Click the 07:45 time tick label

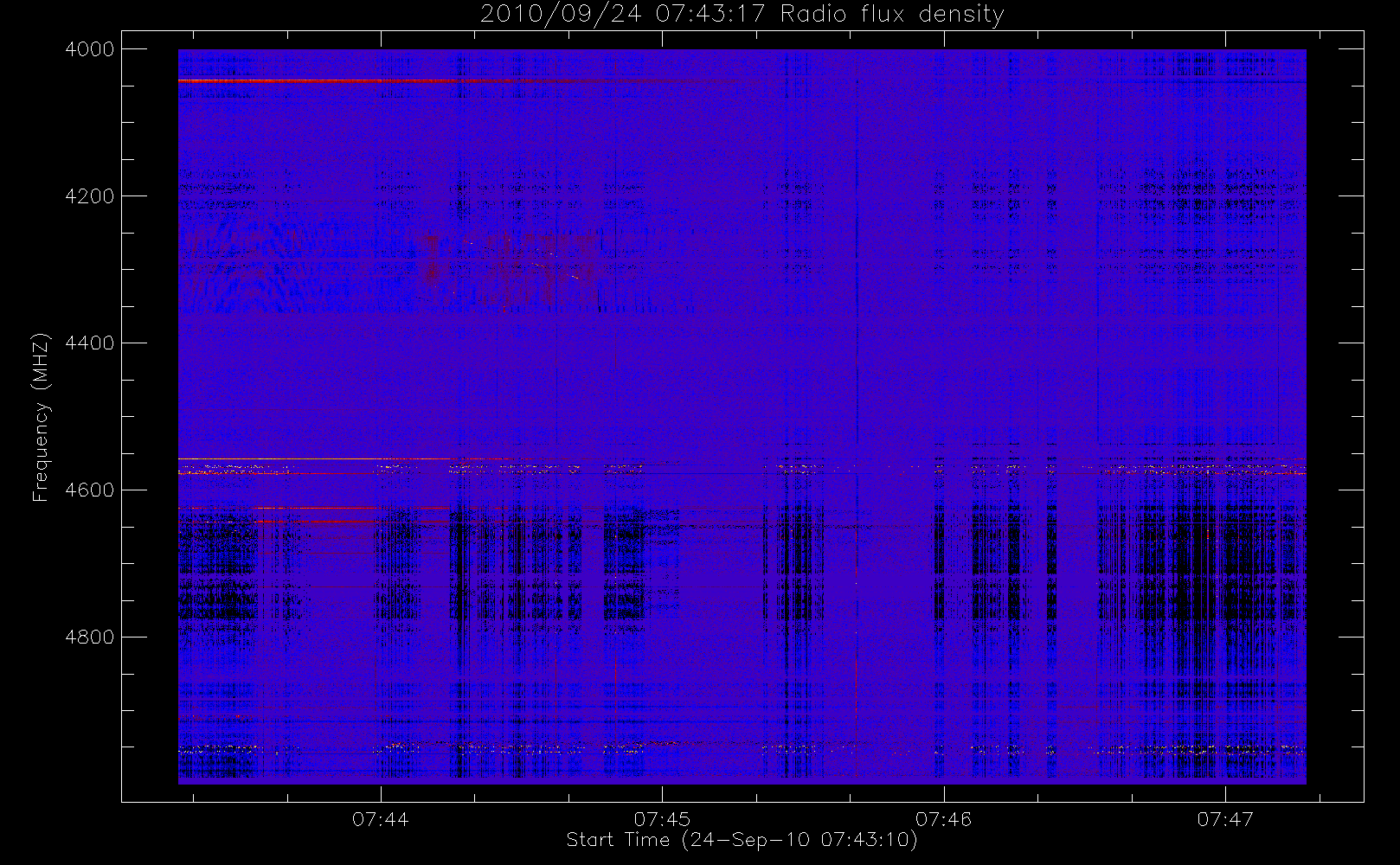662,819
